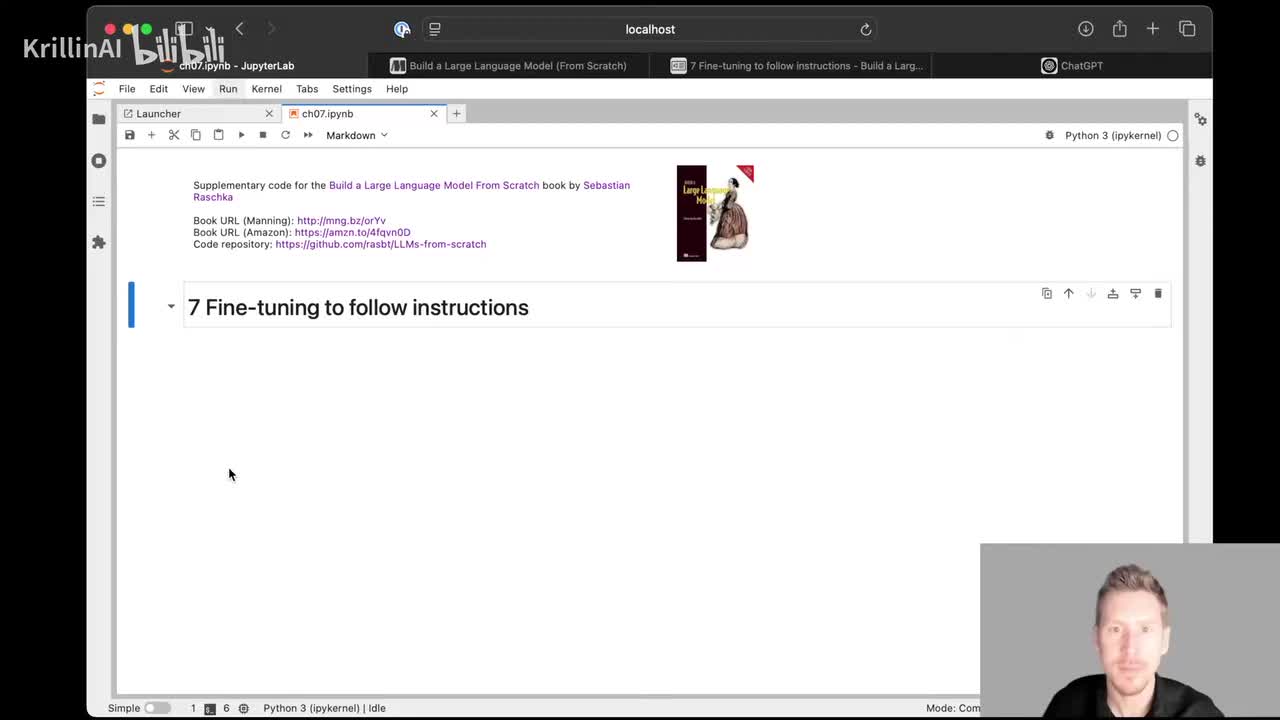Click the Python 3 (ipykernel) kernel name

[1112, 135]
